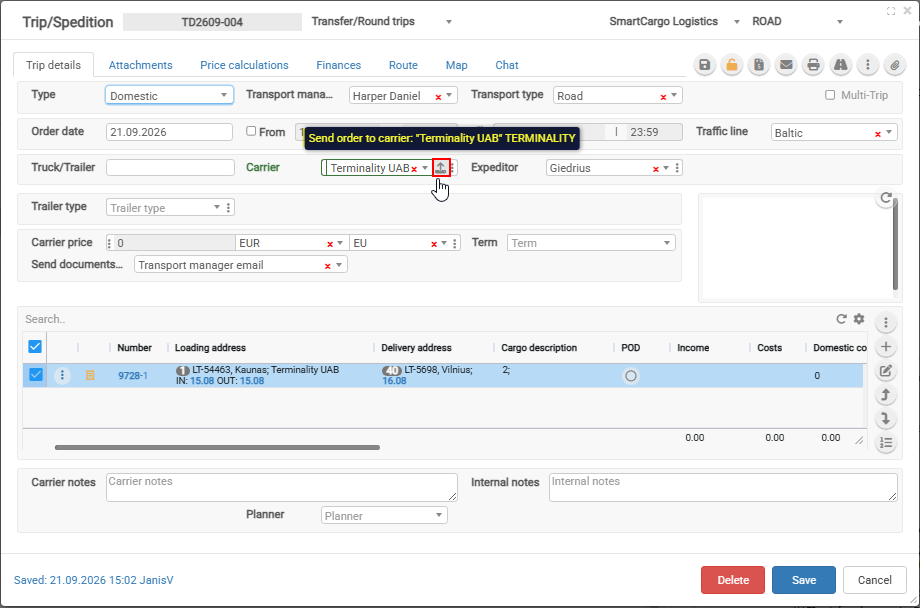Viewport: 920px width, 608px height.
Task: Click the printer icon in toolbar
Action: point(813,65)
